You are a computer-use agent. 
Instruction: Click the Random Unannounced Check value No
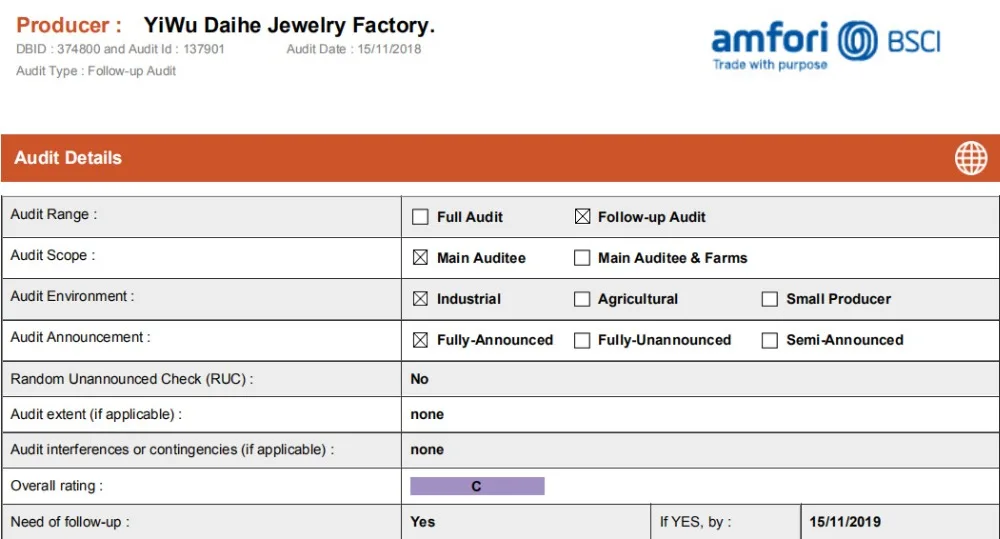420,379
